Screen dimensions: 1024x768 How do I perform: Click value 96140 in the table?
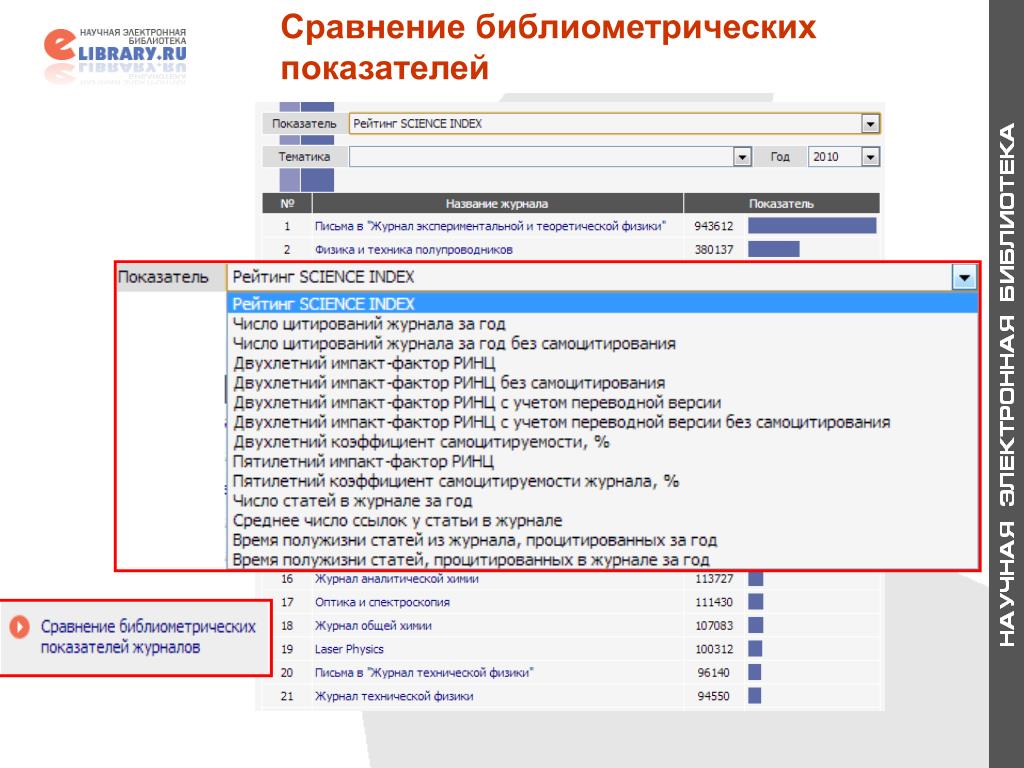point(713,673)
